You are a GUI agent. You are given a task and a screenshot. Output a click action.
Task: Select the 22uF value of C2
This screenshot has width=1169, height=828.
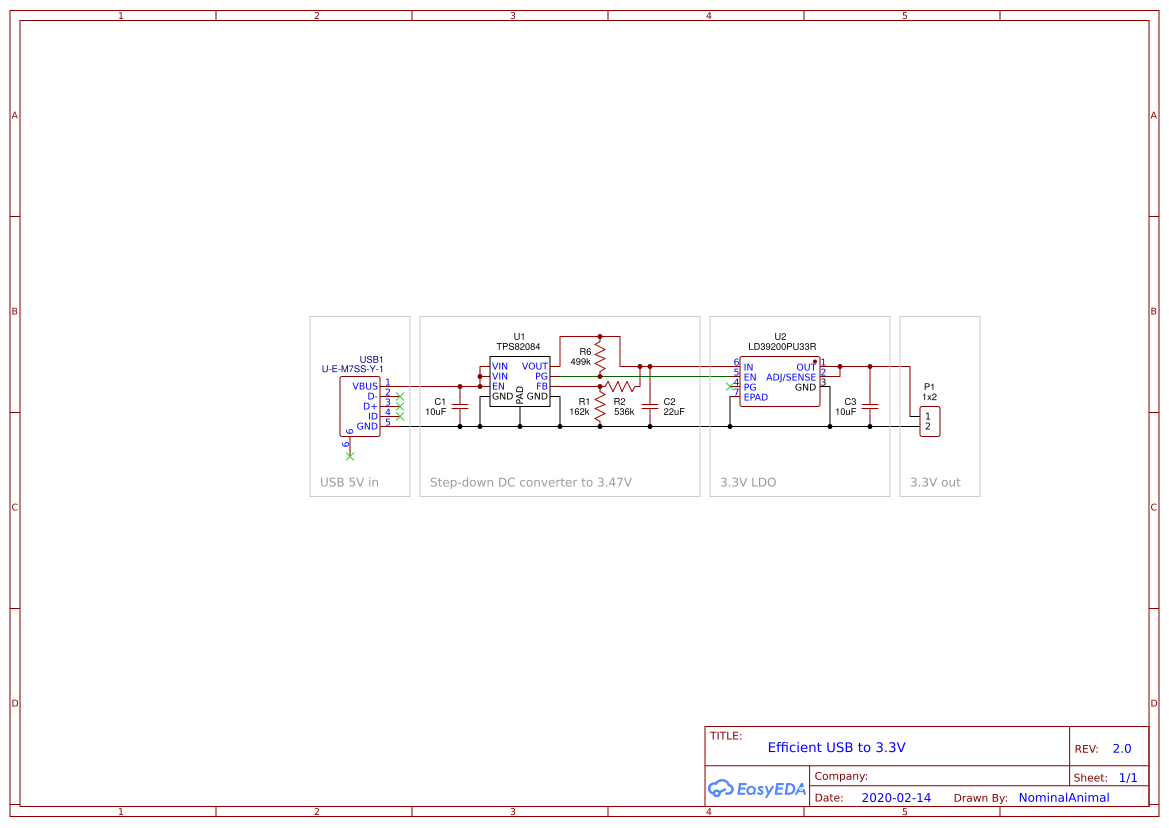674,411
